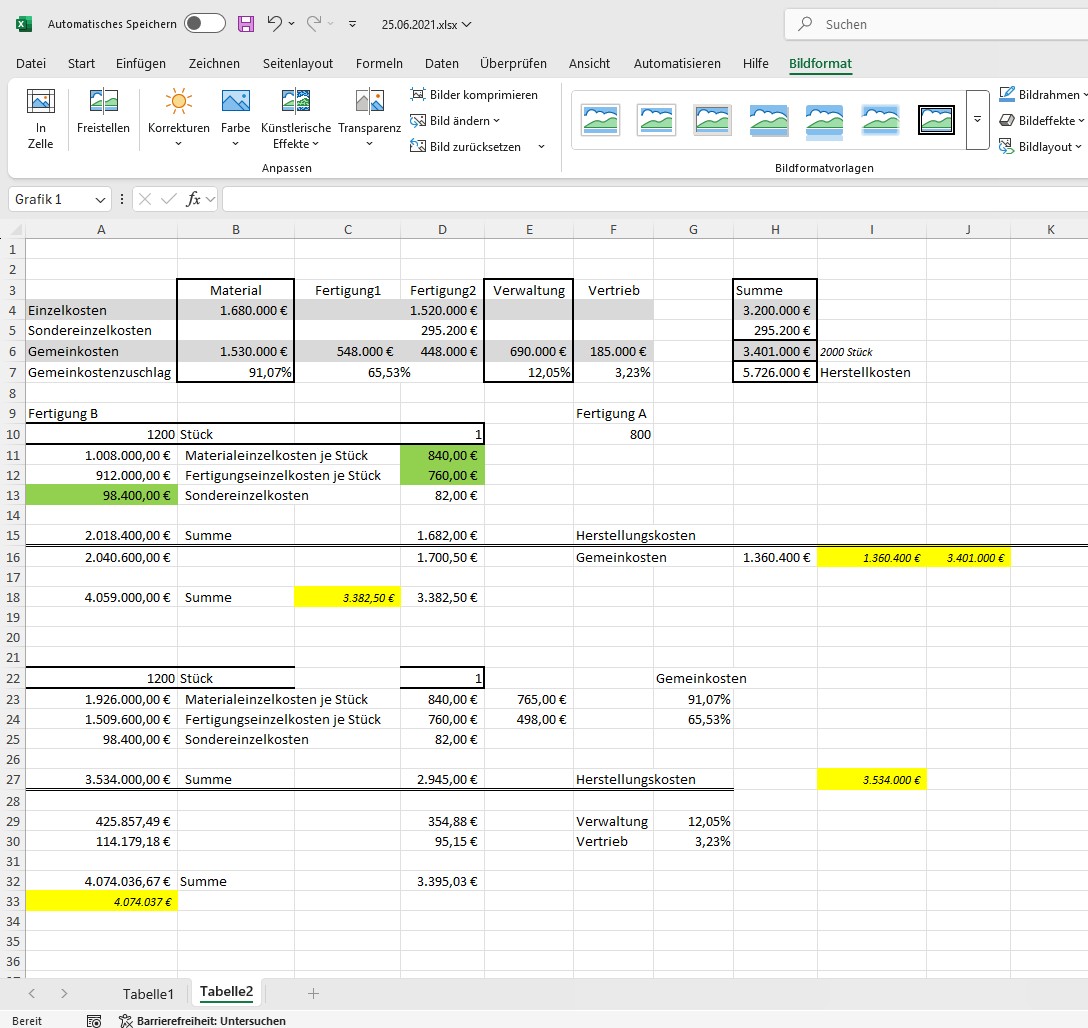The image size is (1088, 1028).
Task: Select the first picture style thumbnail
Action: pos(601,120)
